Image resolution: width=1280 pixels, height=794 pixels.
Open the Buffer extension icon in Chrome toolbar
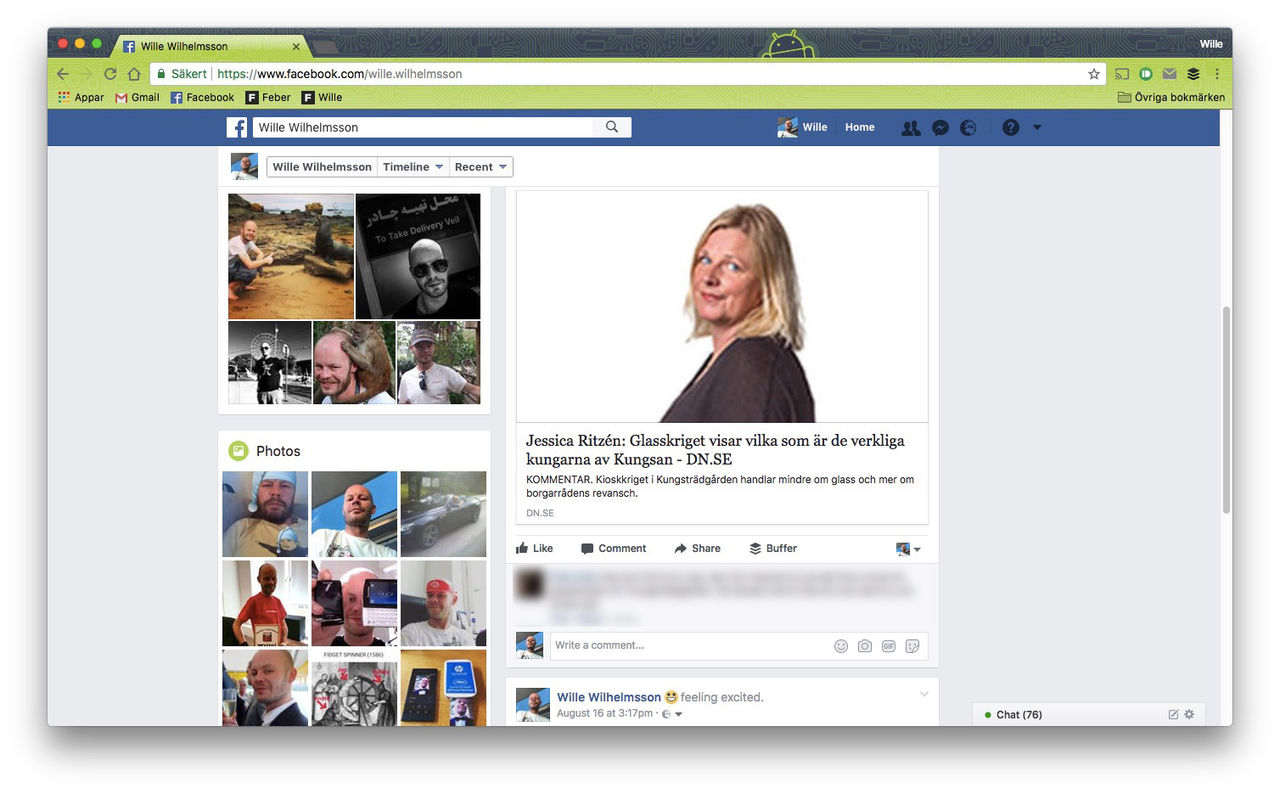1193,74
